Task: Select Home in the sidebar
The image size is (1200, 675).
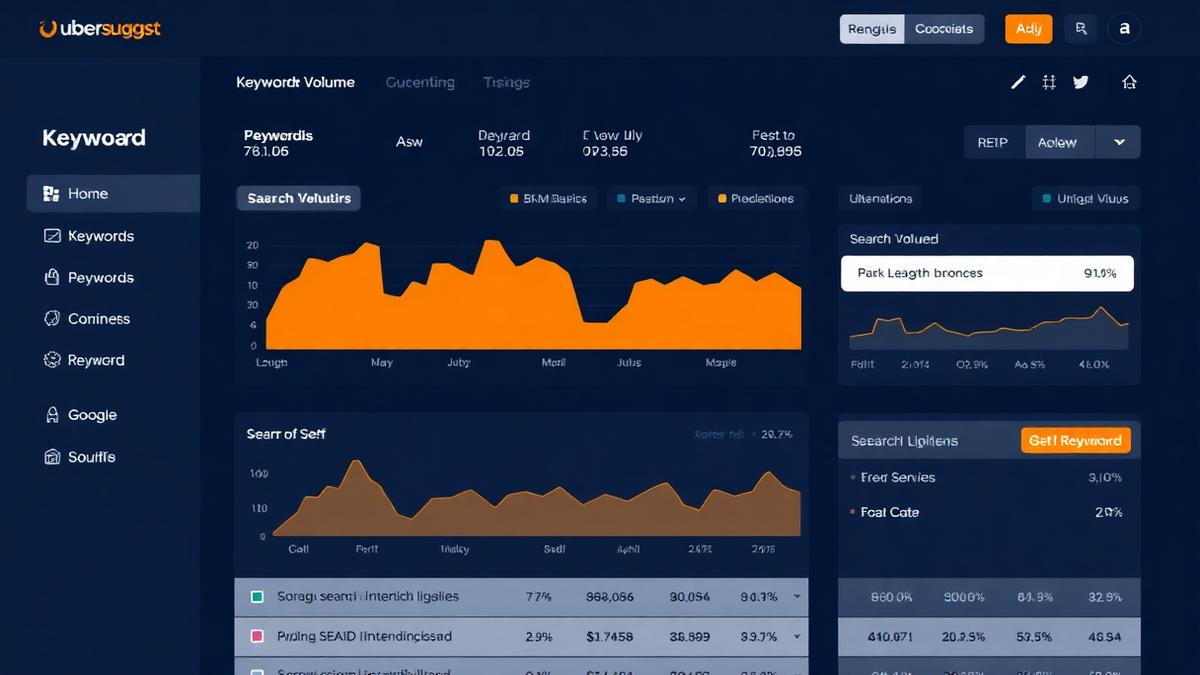Action: coord(90,193)
